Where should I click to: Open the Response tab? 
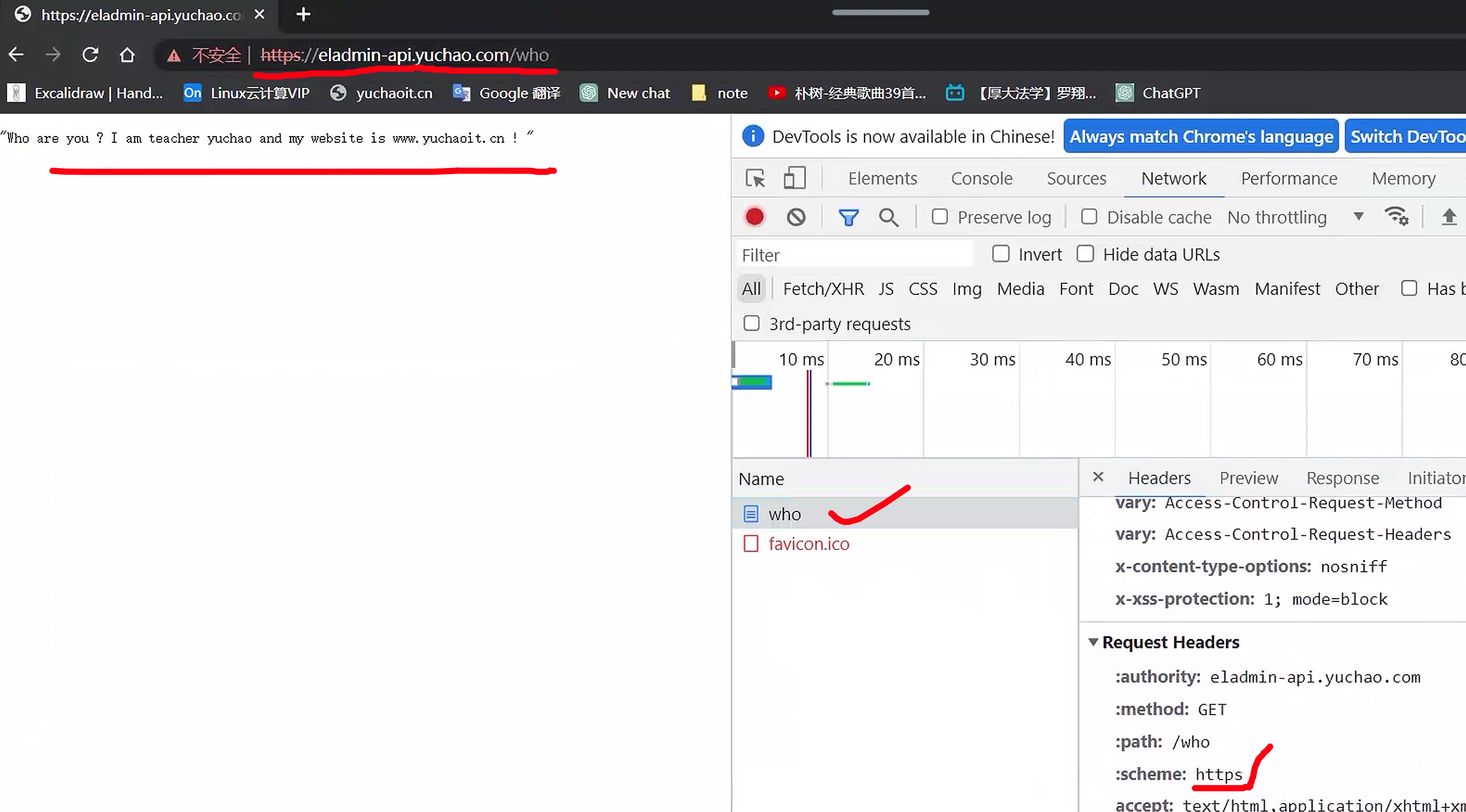tap(1342, 478)
